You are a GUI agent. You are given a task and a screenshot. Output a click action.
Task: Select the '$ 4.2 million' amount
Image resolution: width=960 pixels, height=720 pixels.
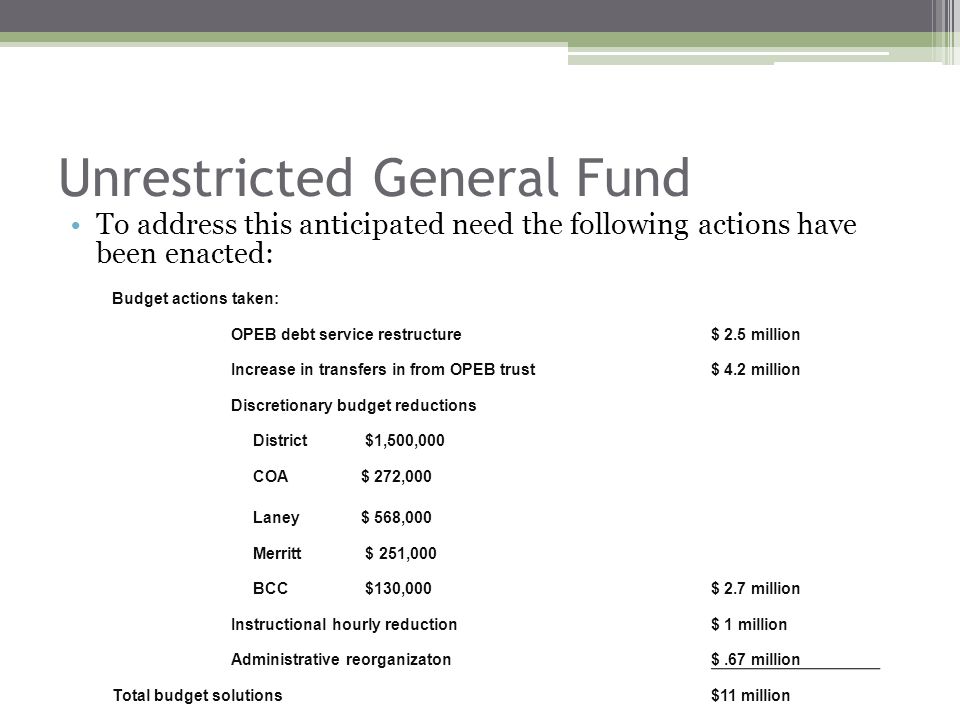tap(756, 369)
